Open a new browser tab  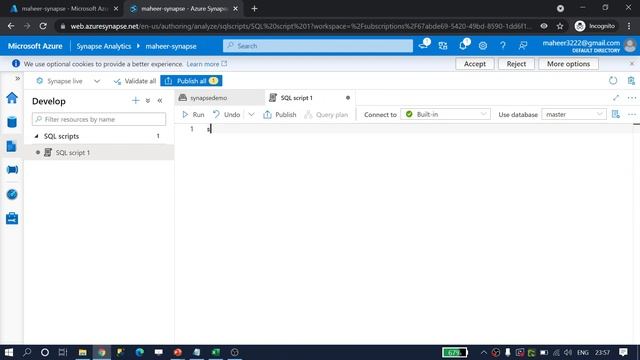click(x=254, y=9)
